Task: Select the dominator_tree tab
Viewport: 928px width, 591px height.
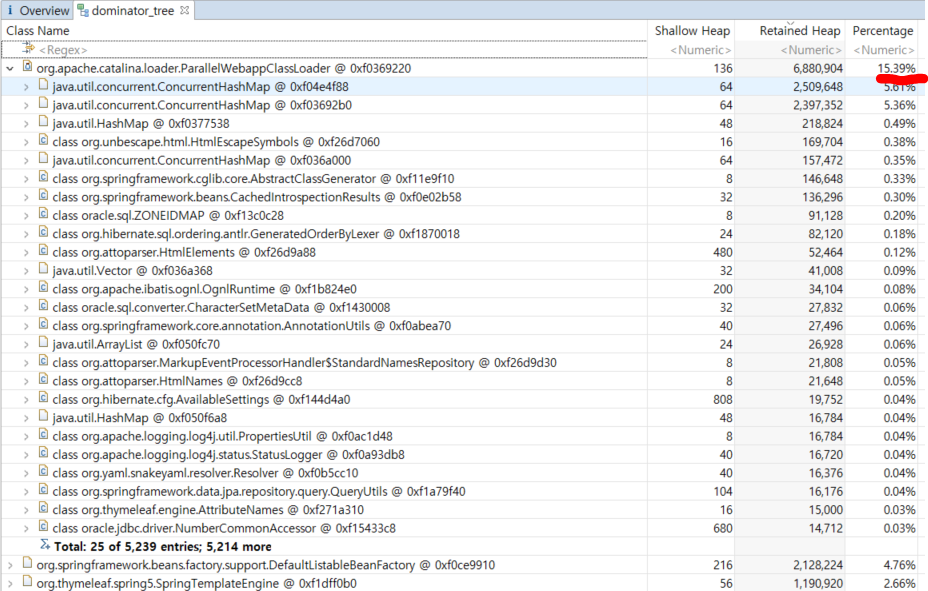Action: (133, 11)
